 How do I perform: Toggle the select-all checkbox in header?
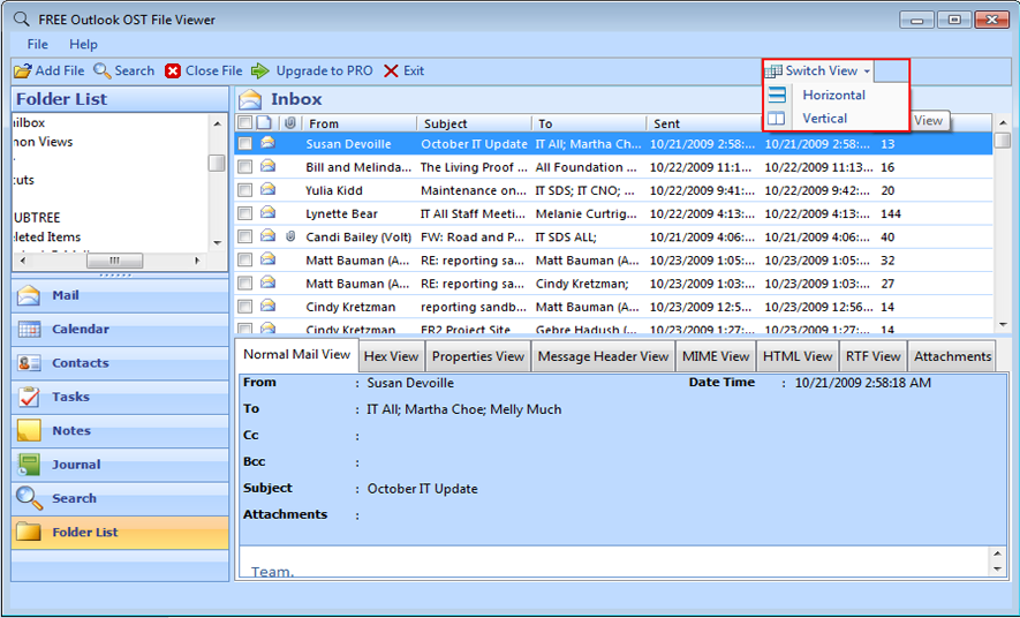245,123
